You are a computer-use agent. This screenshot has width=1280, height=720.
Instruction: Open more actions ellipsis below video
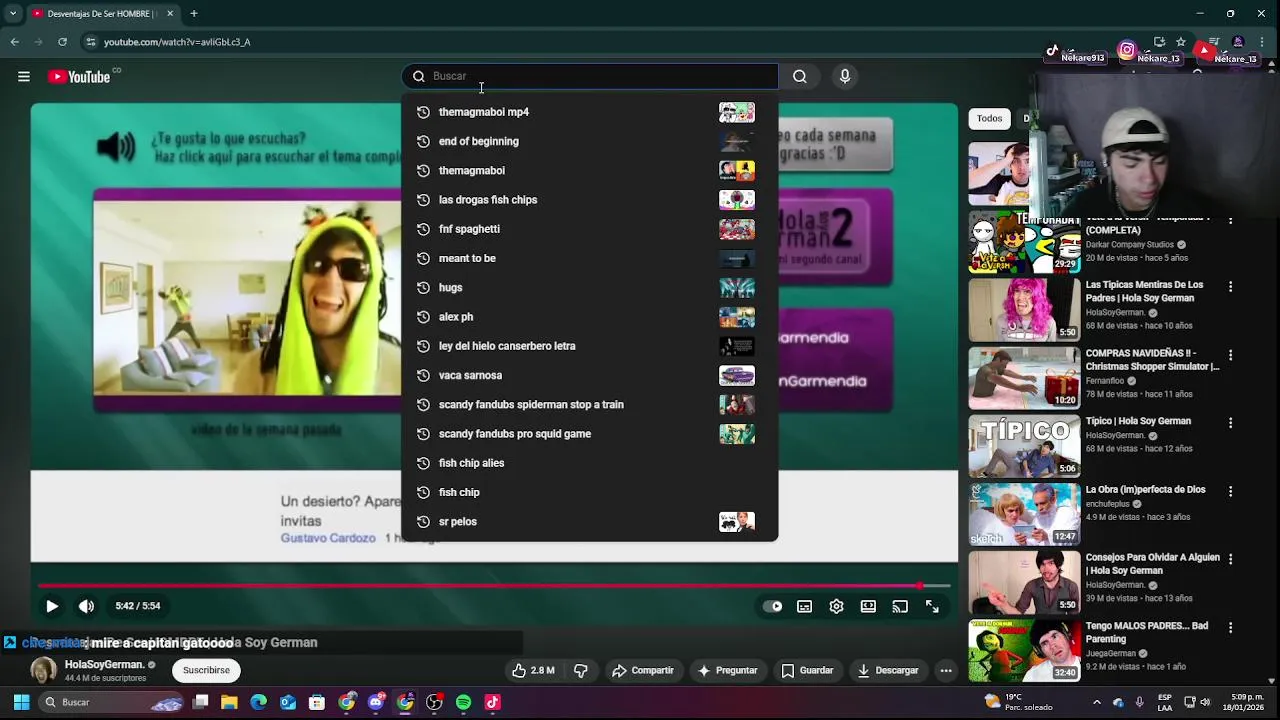tap(946, 670)
